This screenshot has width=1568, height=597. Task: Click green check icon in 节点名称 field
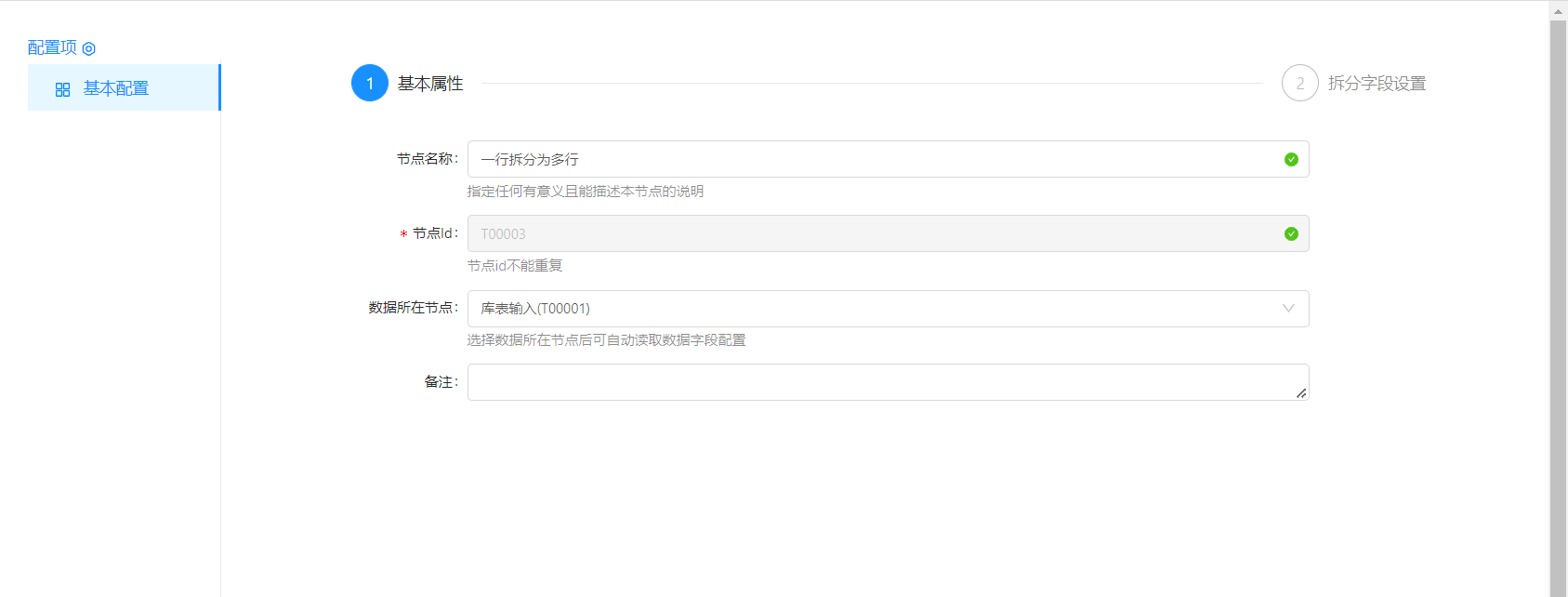1291,159
